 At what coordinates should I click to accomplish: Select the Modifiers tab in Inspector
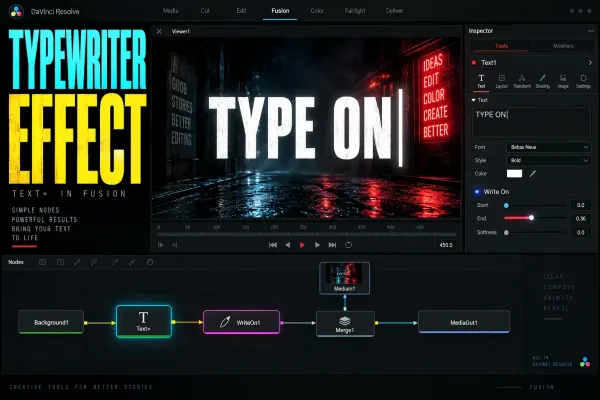[563, 46]
